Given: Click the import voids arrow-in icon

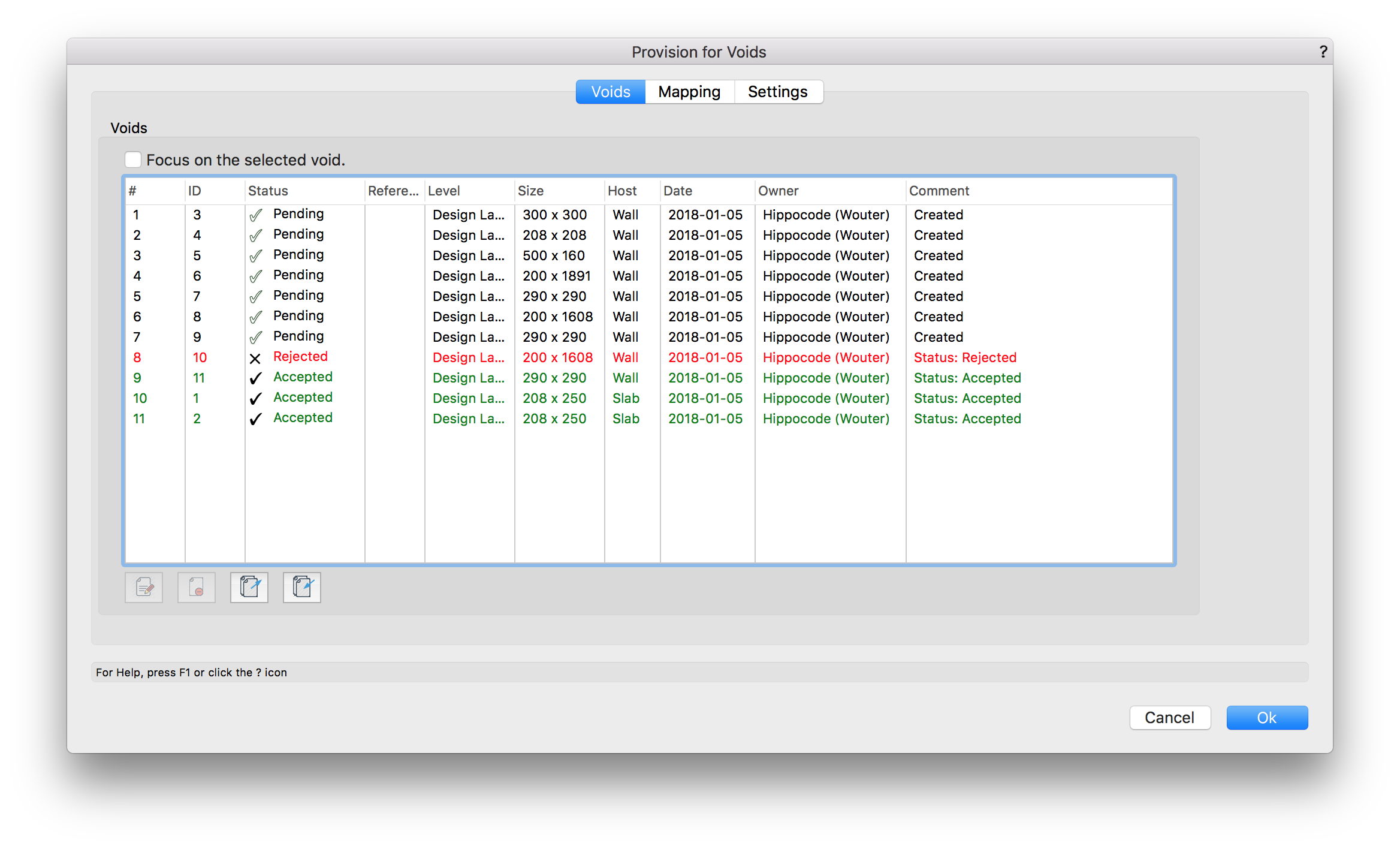Looking at the screenshot, I should click(302, 587).
